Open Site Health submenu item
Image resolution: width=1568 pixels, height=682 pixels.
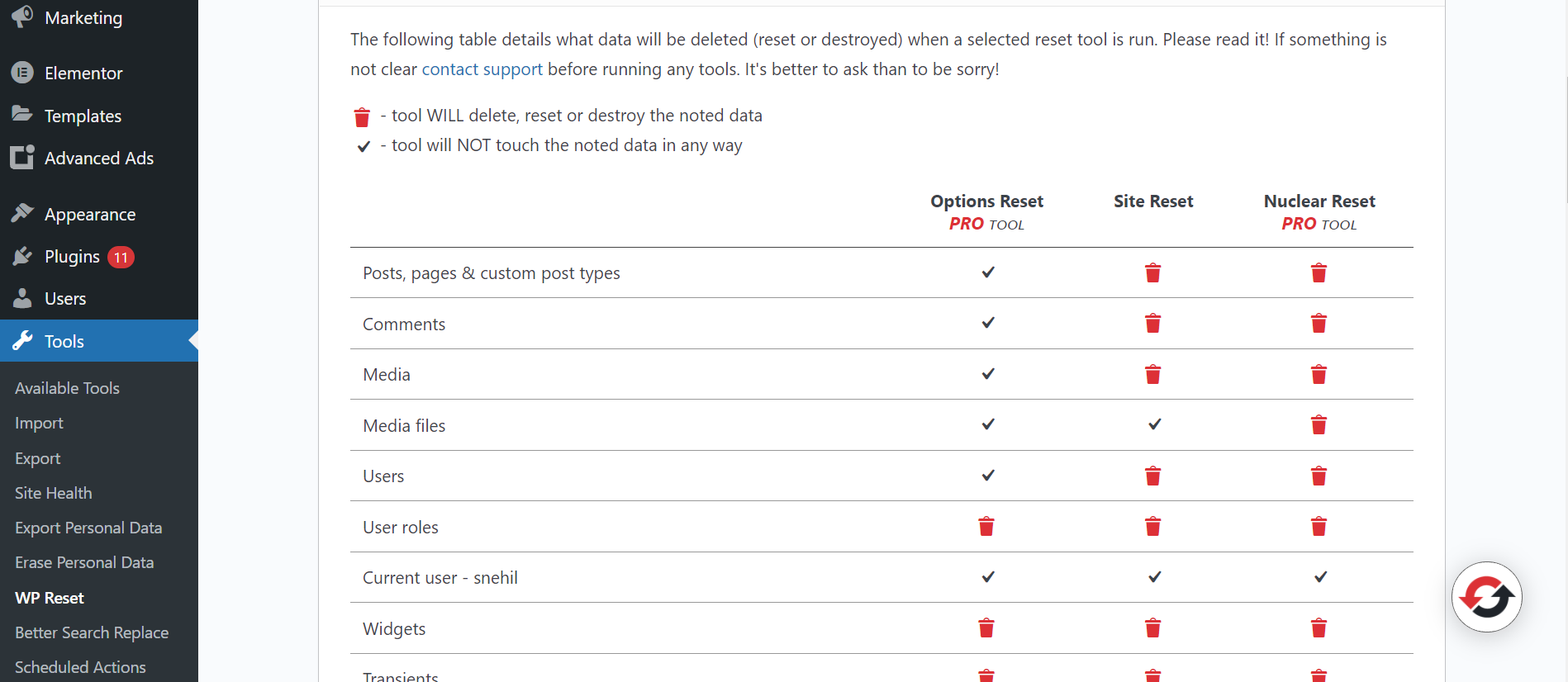(54, 493)
